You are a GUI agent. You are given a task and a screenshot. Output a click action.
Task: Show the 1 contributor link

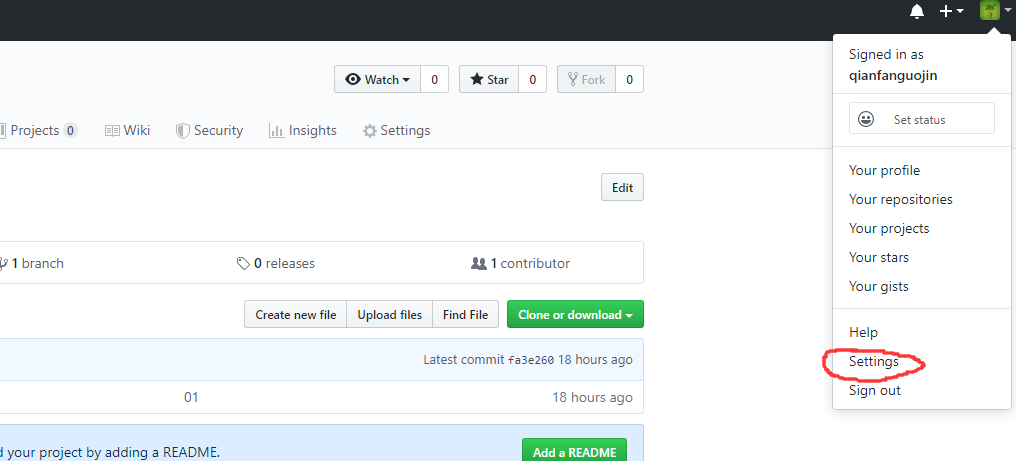point(520,263)
